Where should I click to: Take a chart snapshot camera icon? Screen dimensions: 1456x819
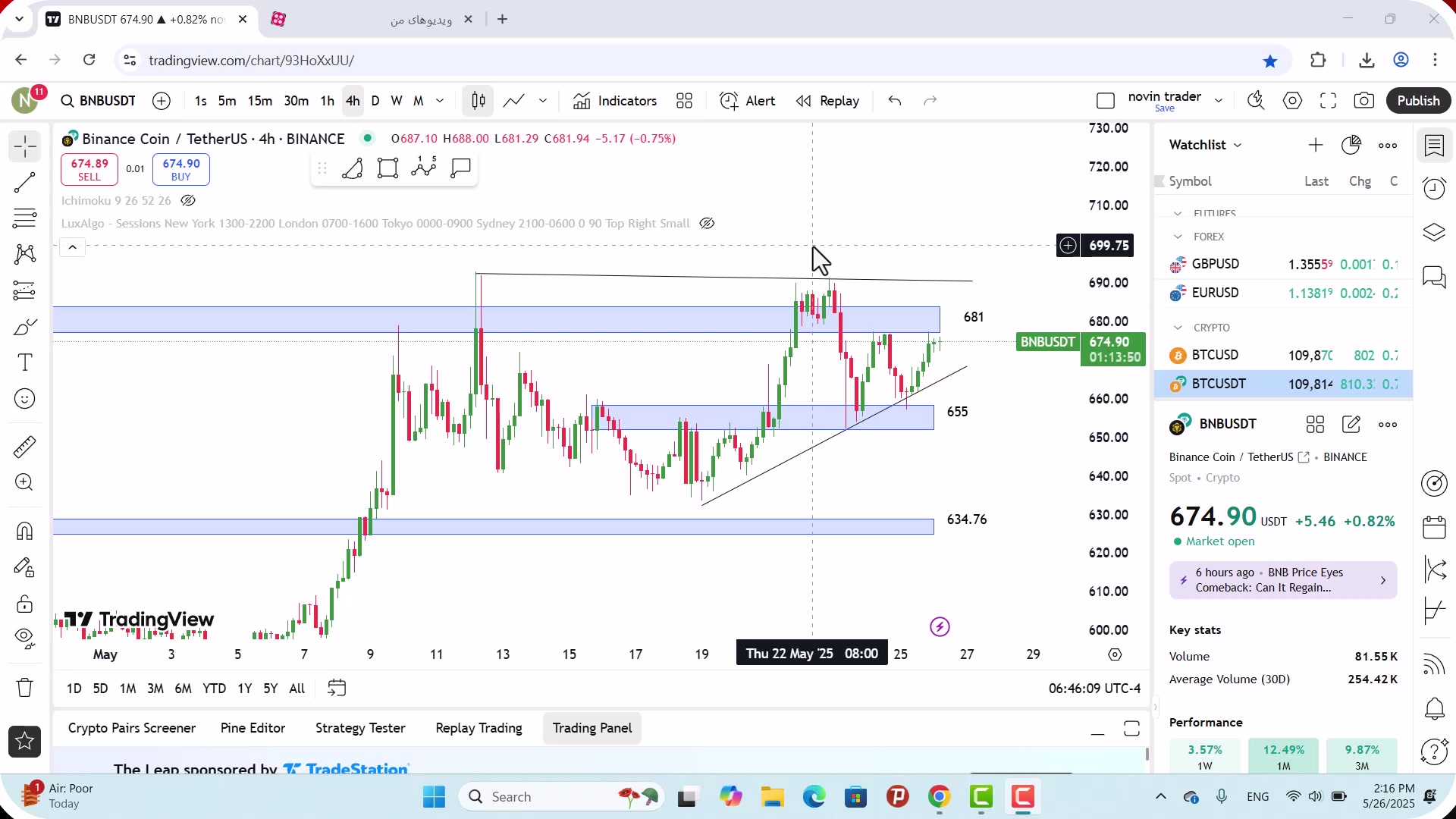1363,101
